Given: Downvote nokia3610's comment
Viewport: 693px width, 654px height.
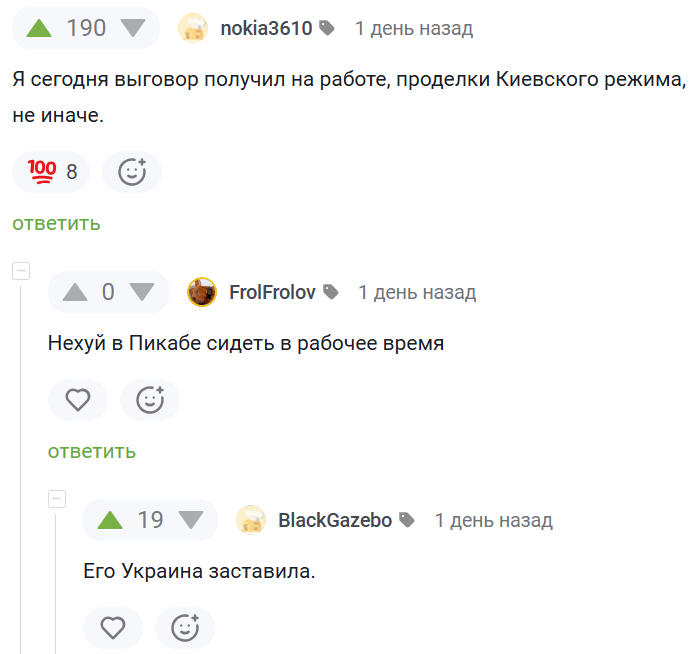Looking at the screenshot, I should (x=135, y=28).
